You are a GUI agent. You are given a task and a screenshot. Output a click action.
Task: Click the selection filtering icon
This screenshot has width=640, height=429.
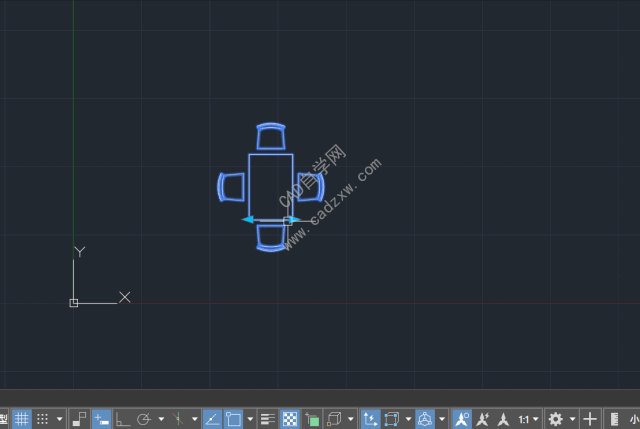tap(391, 419)
